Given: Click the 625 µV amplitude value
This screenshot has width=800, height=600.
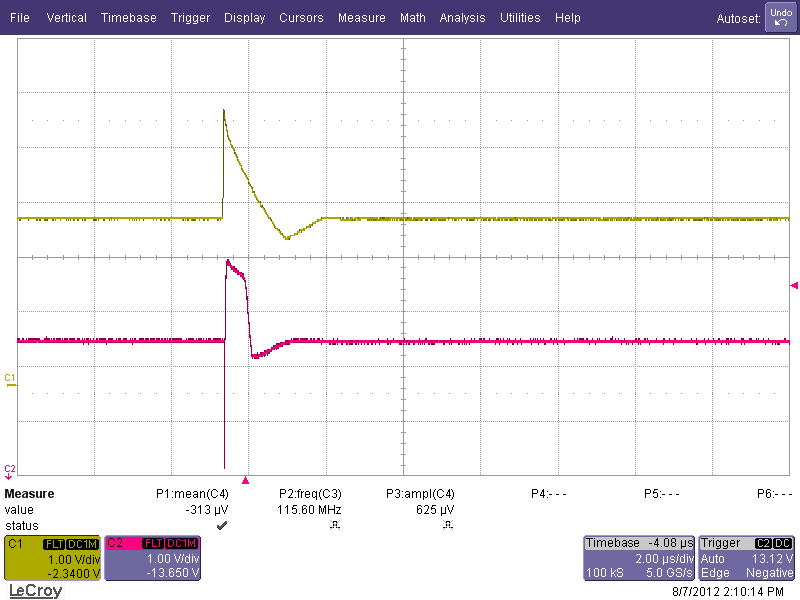Looking at the screenshot, I should (x=435, y=510).
